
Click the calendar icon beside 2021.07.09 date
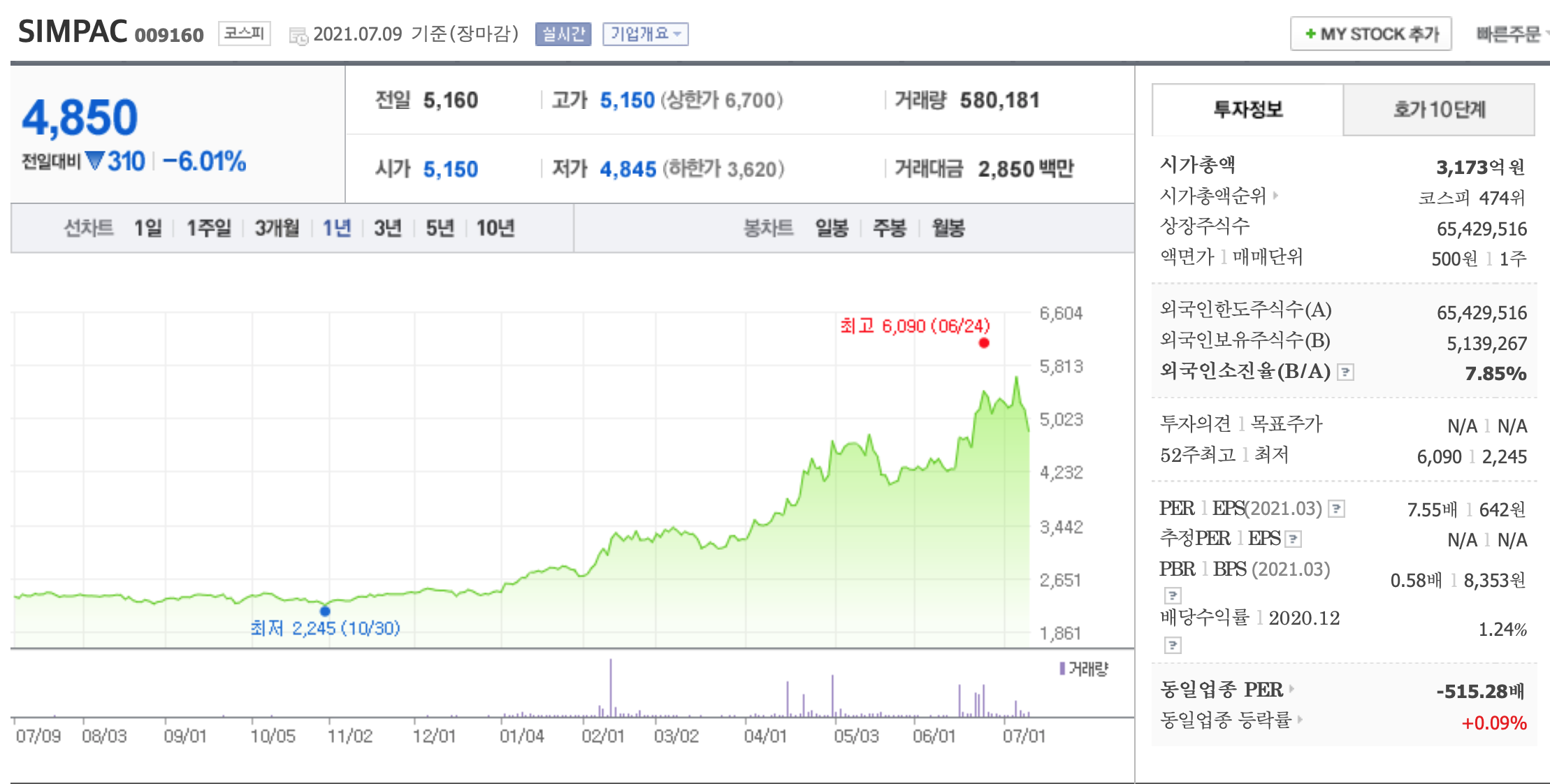[298, 36]
